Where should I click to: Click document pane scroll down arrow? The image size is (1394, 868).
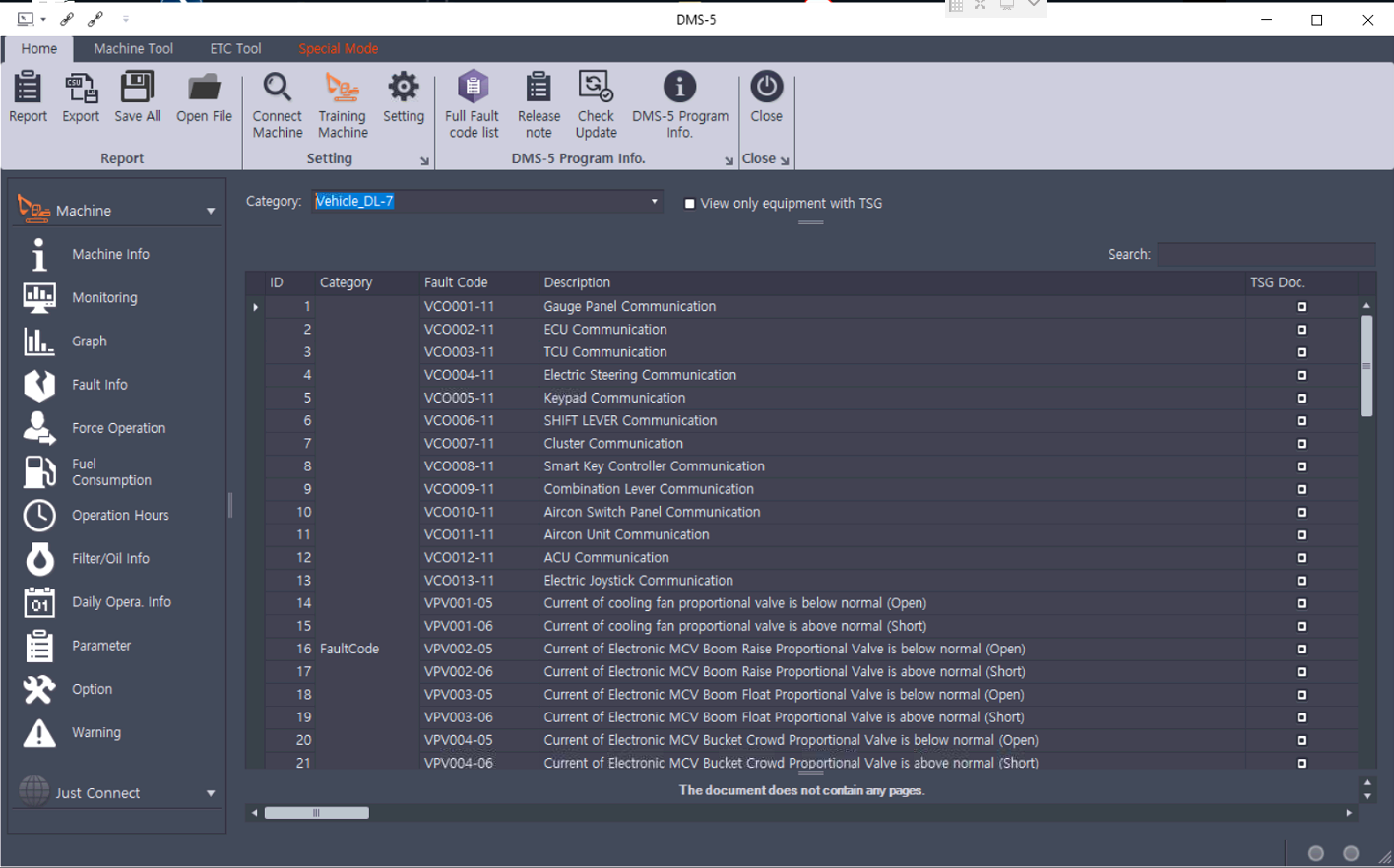(1367, 796)
